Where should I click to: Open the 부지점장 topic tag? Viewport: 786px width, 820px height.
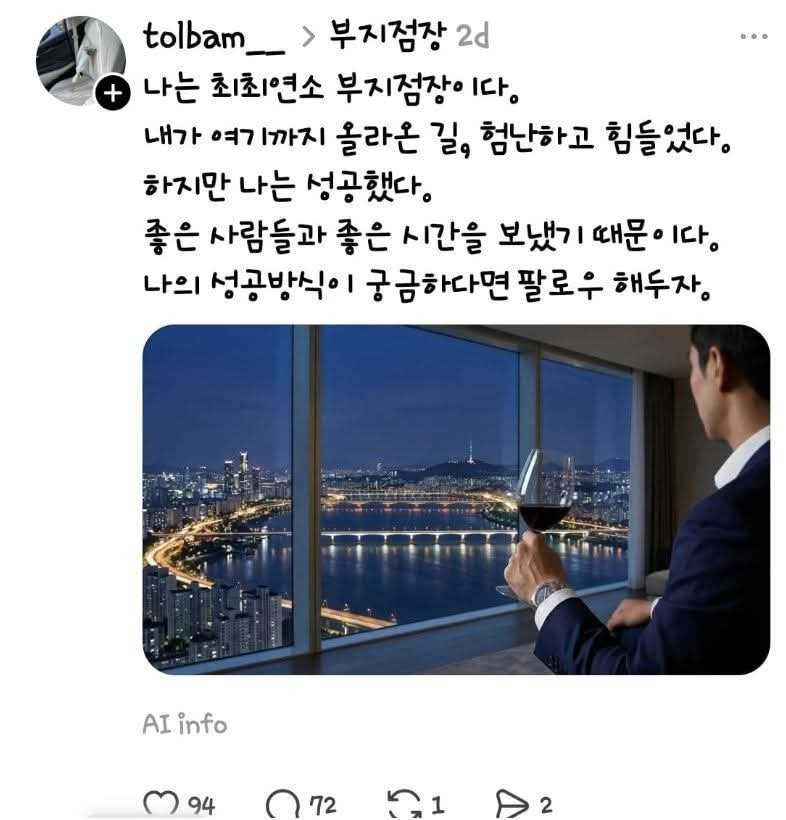point(388,36)
